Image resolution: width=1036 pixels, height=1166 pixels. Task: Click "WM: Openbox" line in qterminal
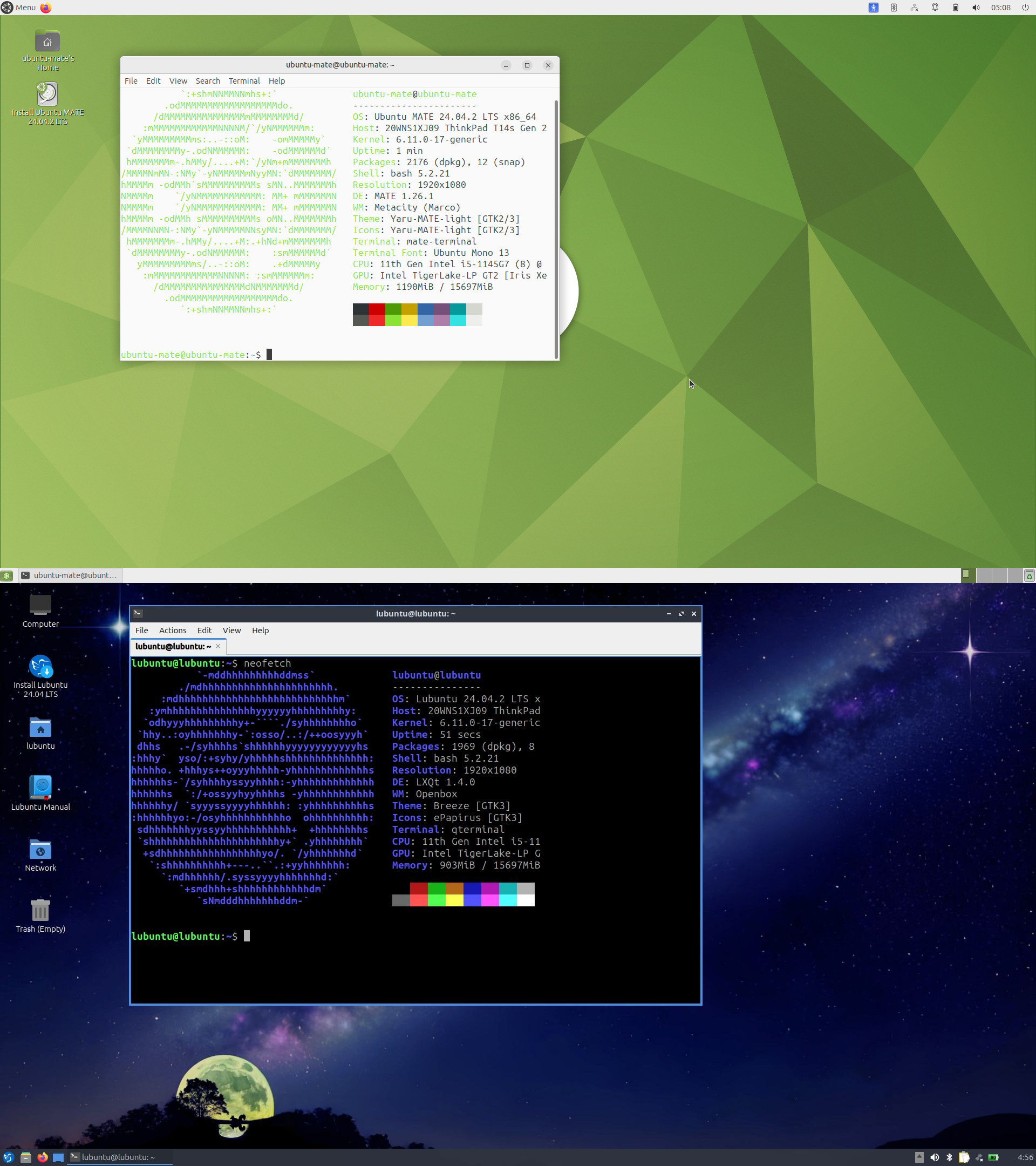[x=424, y=794]
